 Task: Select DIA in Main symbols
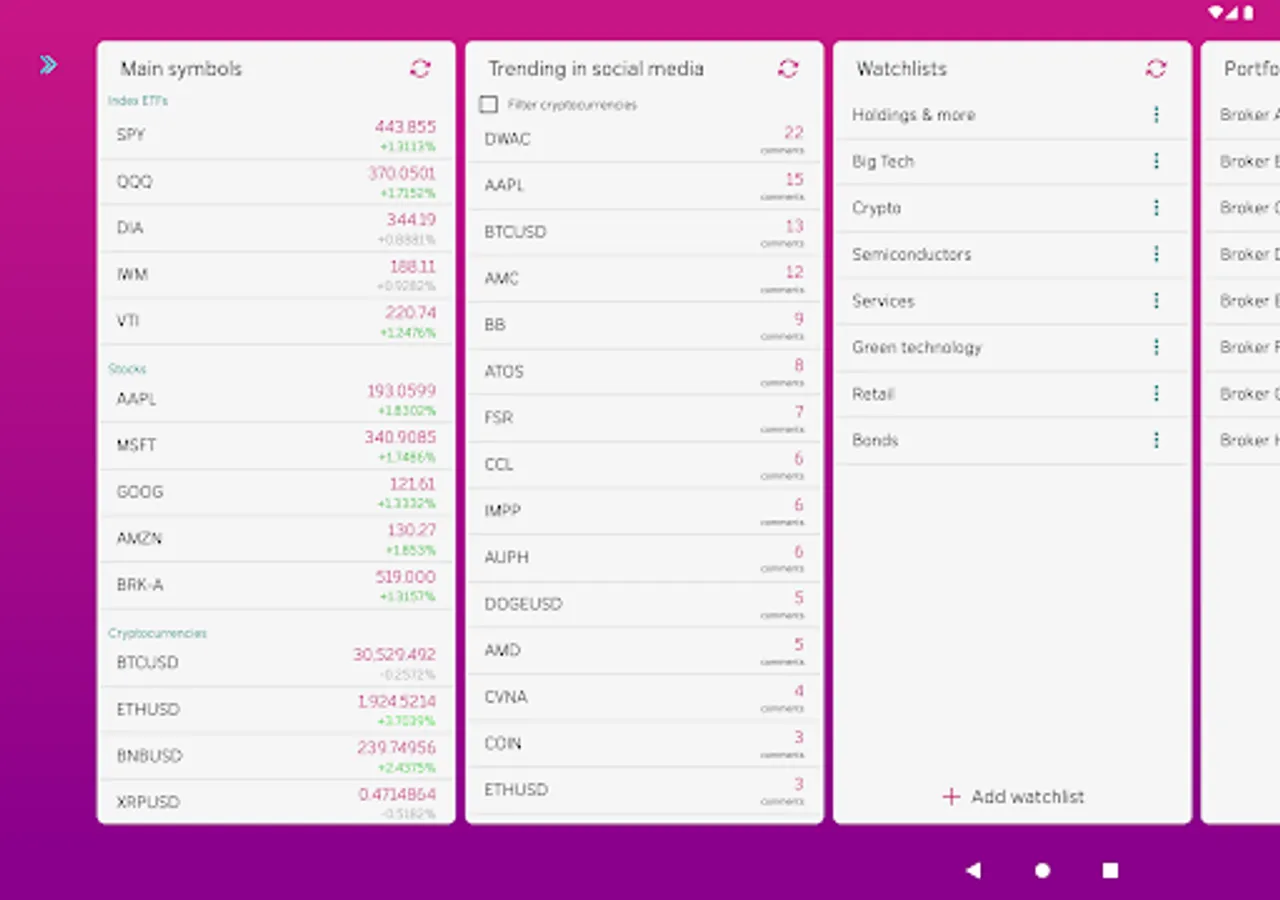pos(276,228)
